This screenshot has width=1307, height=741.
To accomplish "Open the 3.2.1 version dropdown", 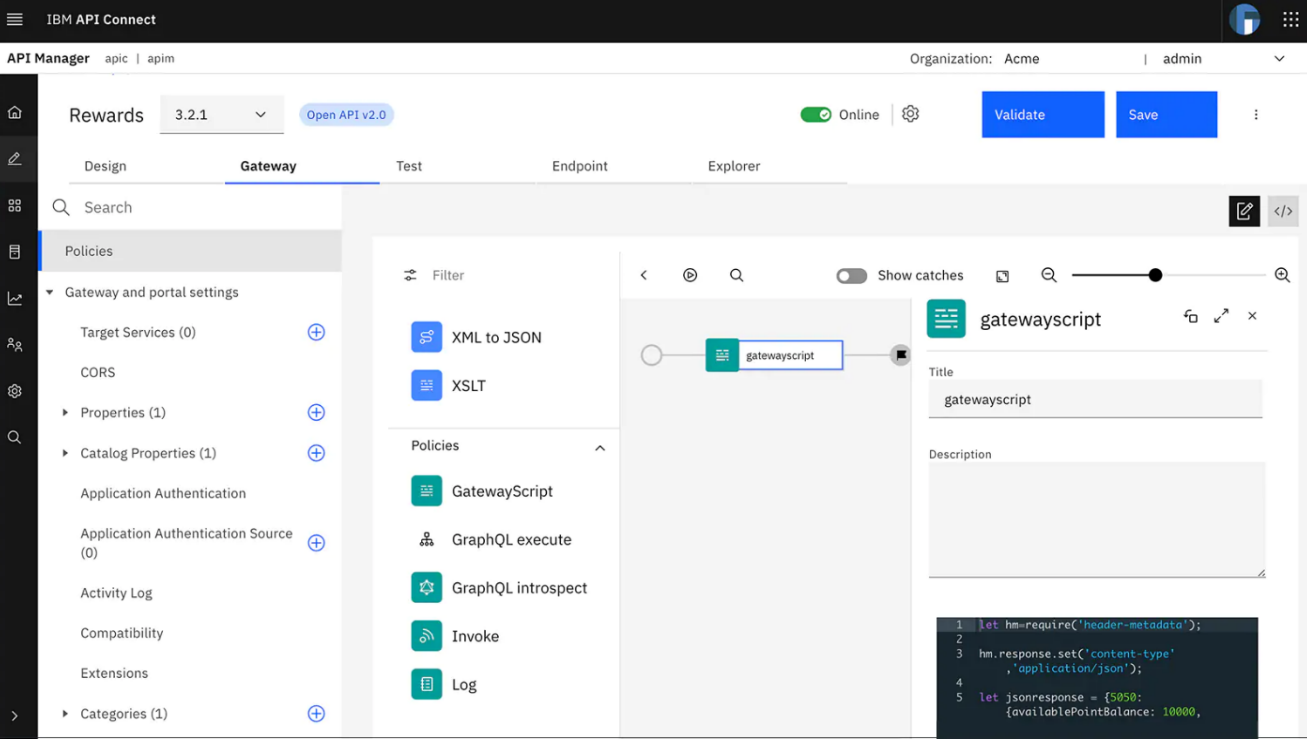I will tap(222, 114).
